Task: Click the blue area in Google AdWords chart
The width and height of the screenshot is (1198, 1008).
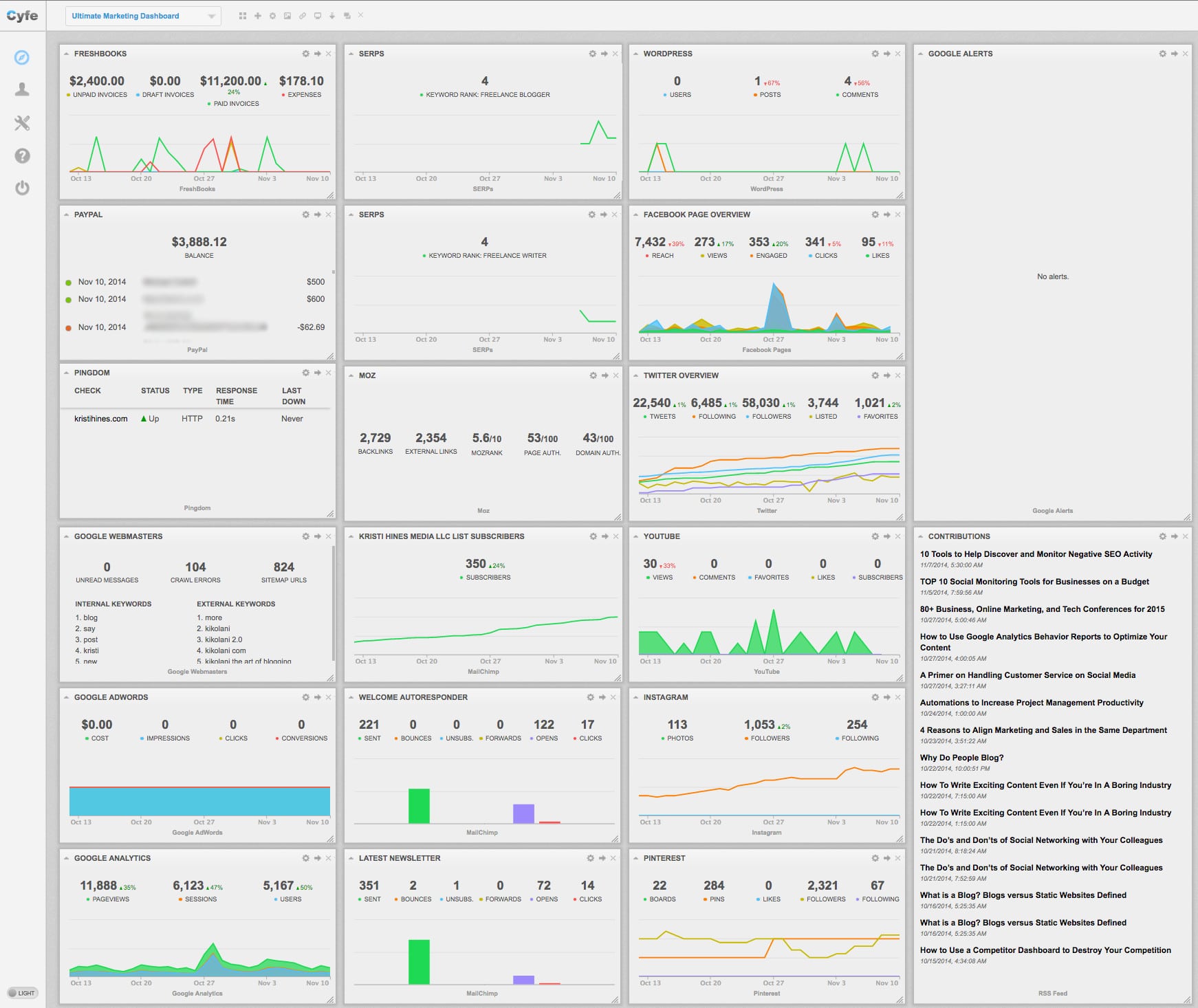Action: coord(199,802)
